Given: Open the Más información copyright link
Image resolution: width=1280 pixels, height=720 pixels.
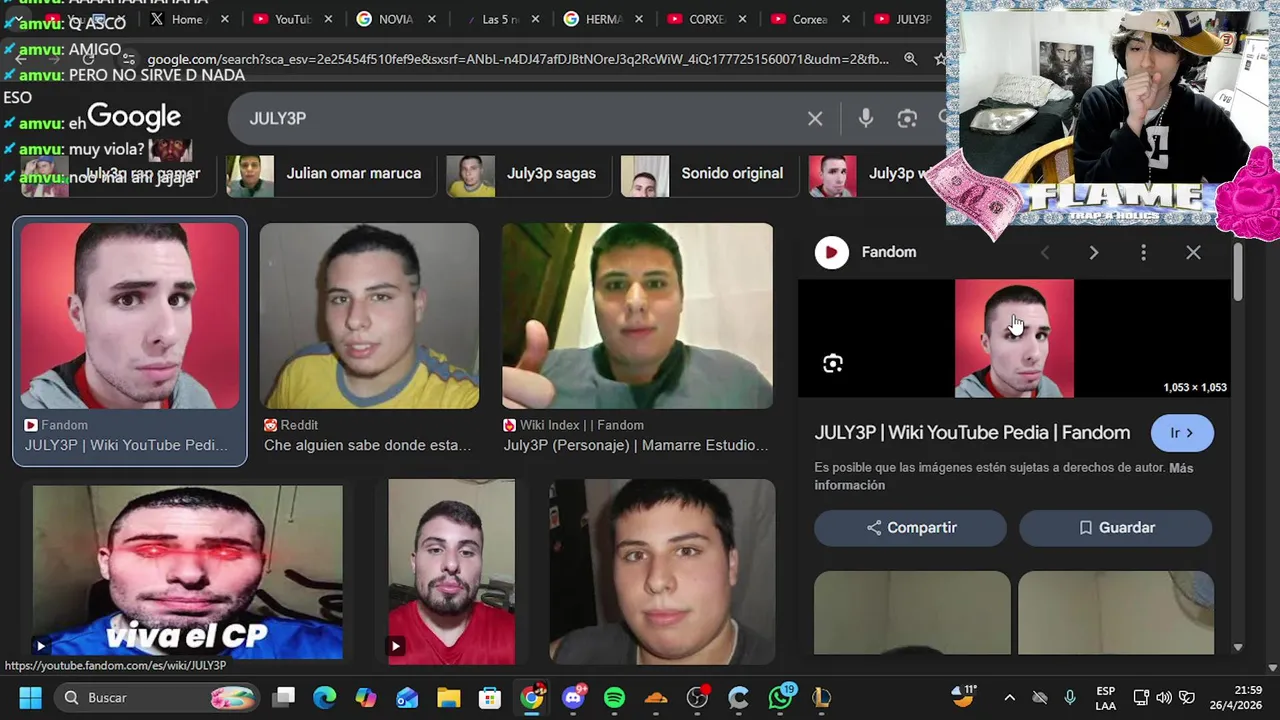Looking at the screenshot, I should coord(1004,477).
